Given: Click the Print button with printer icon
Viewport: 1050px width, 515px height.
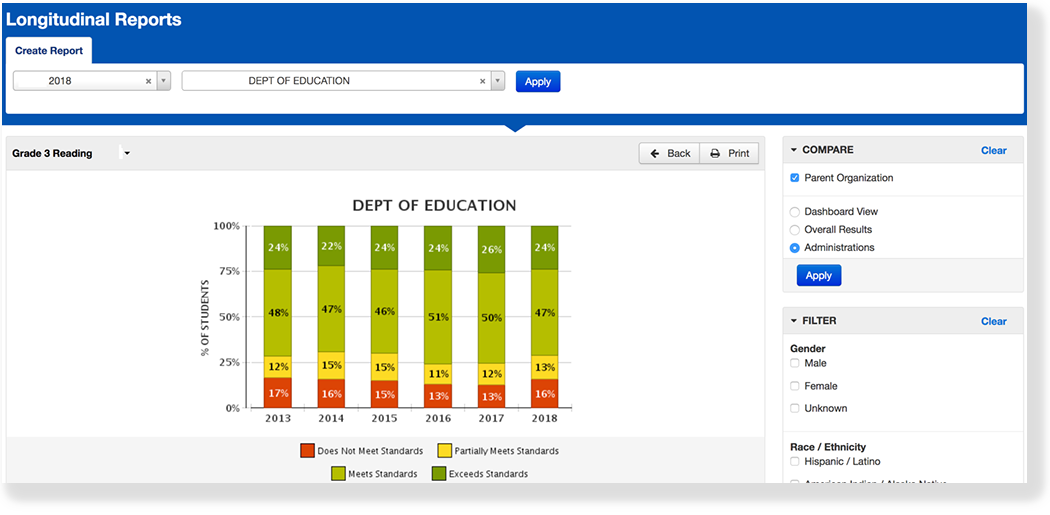Looking at the screenshot, I should (x=729, y=153).
